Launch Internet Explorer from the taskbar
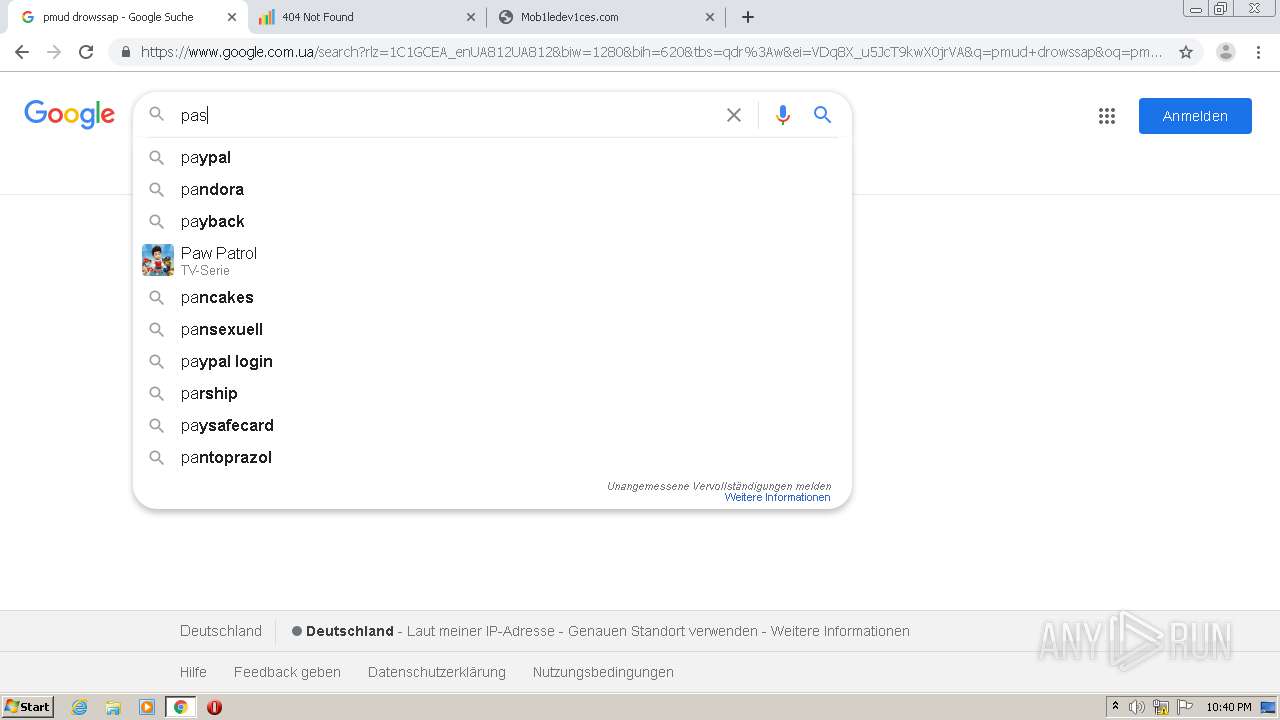This screenshot has height=720, width=1280. point(79,707)
